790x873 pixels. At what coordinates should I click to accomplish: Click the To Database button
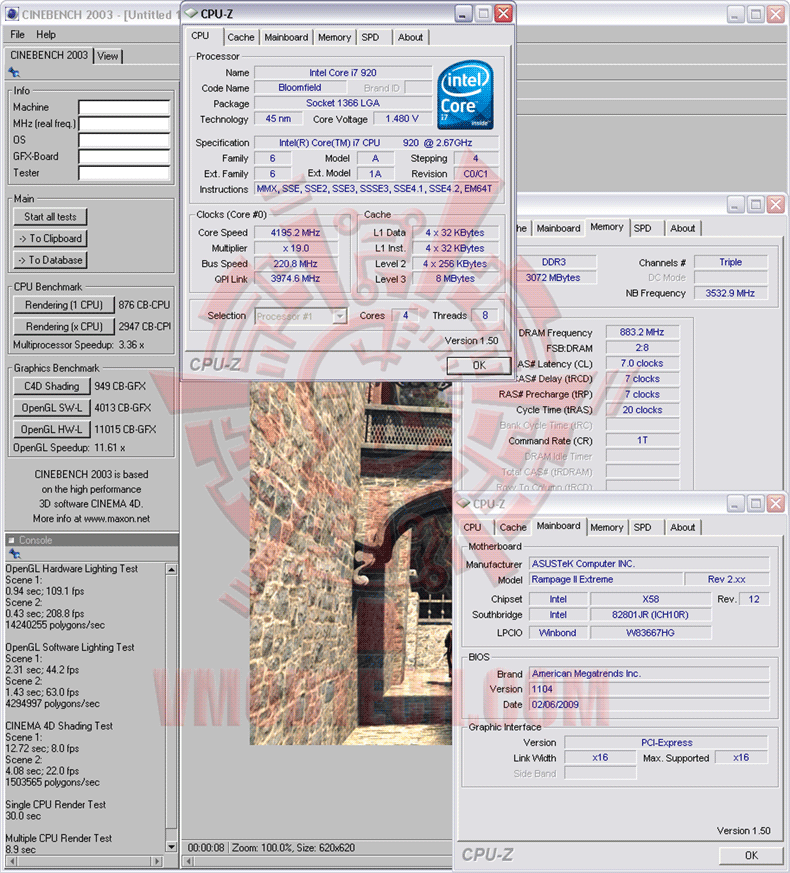pos(50,260)
